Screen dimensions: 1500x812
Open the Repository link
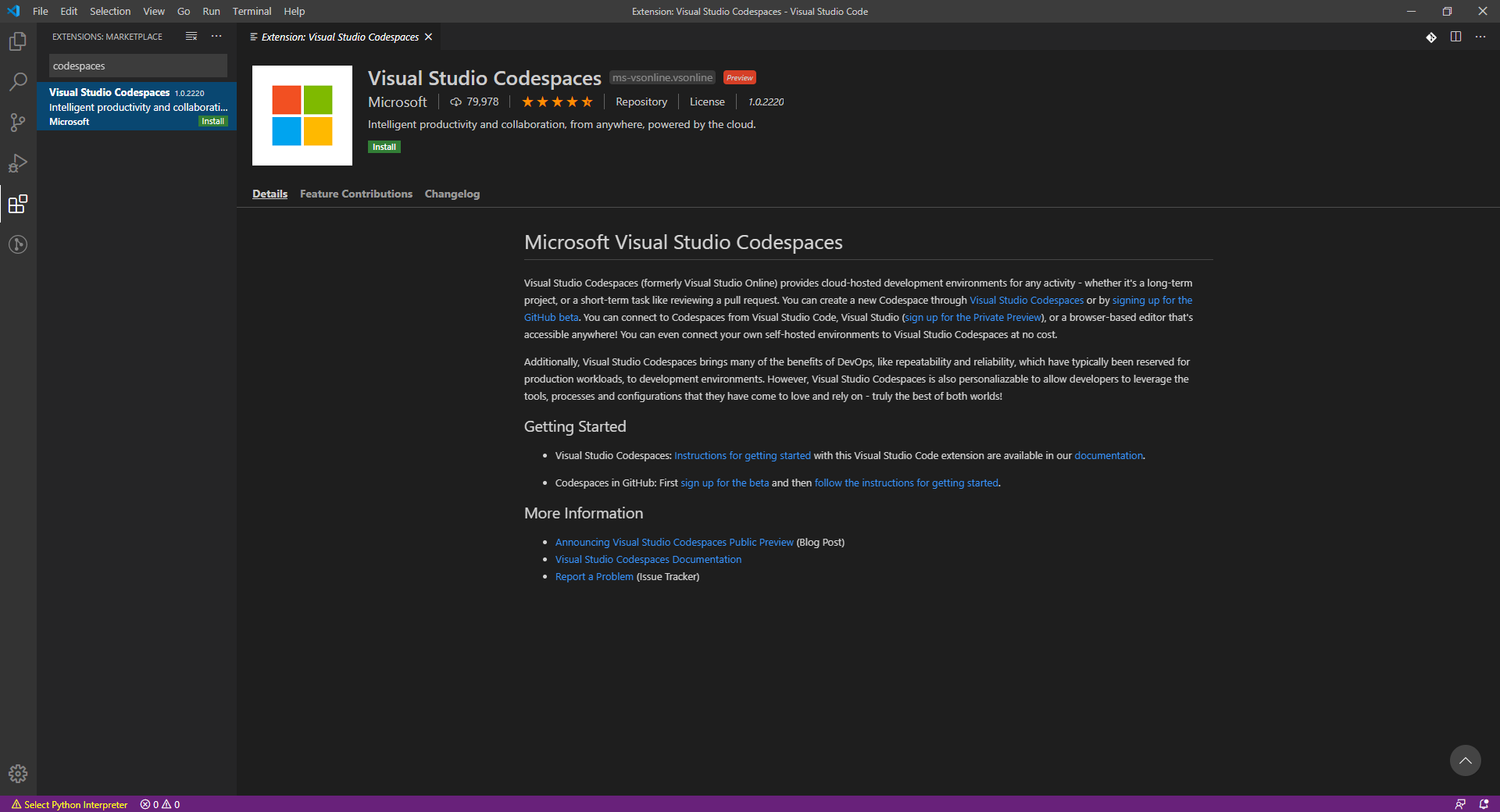coord(641,101)
